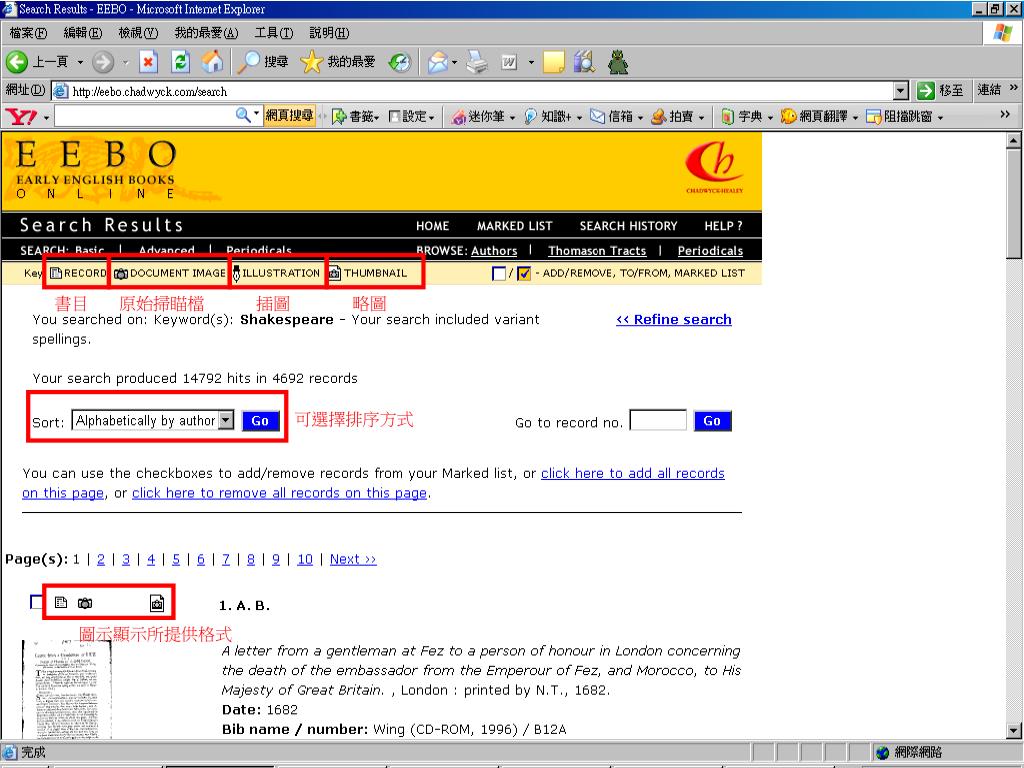Screen dimensions: 1024x768
Task: Open the 我的最愛(A) Favorites menu
Action: [206, 33]
